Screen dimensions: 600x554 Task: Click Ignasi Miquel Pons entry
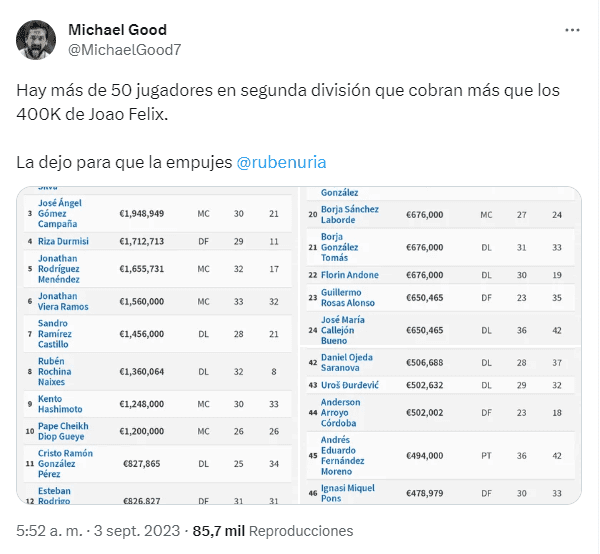point(349,492)
